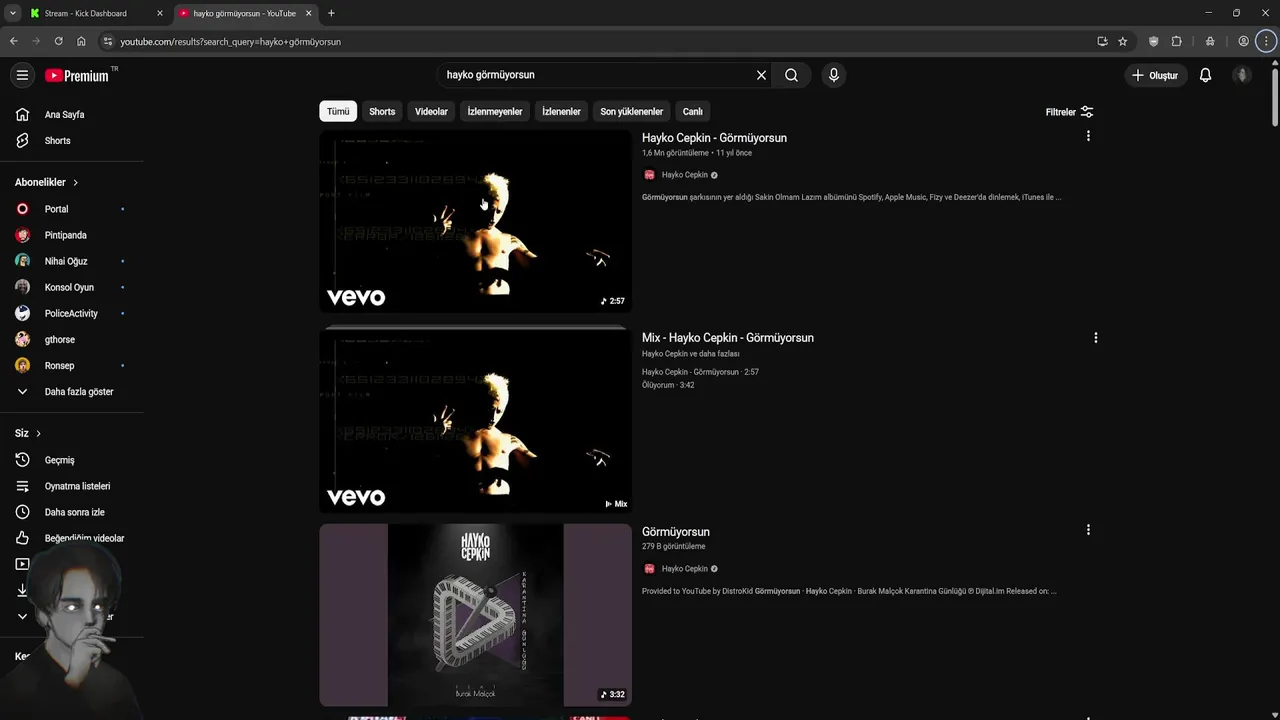Click Hayko Cepkin channel name under first video
The height and width of the screenshot is (720, 1280).
tap(684, 175)
